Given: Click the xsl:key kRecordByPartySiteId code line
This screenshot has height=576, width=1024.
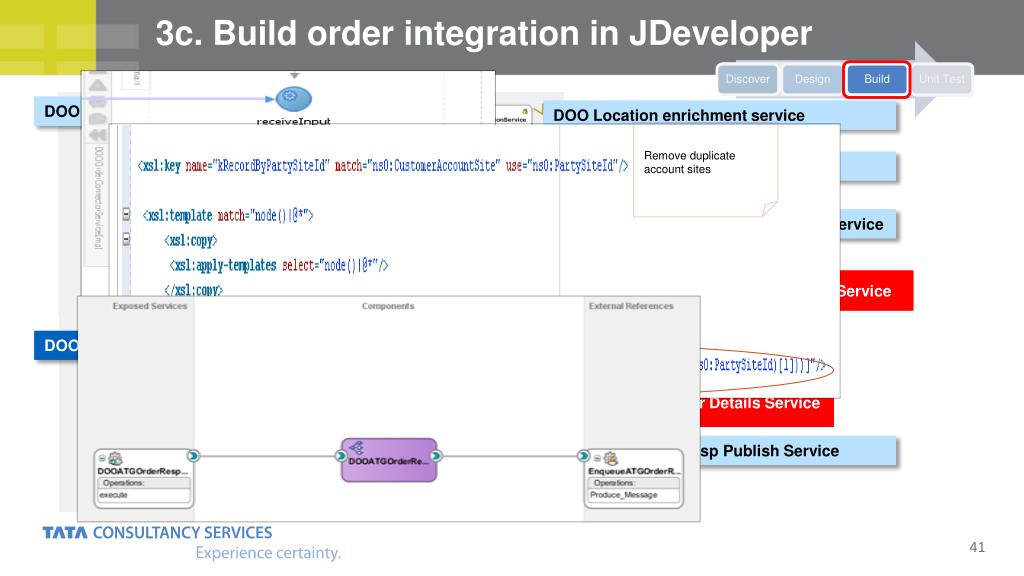Looking at the screenshot, I should [x=383, y=166].
